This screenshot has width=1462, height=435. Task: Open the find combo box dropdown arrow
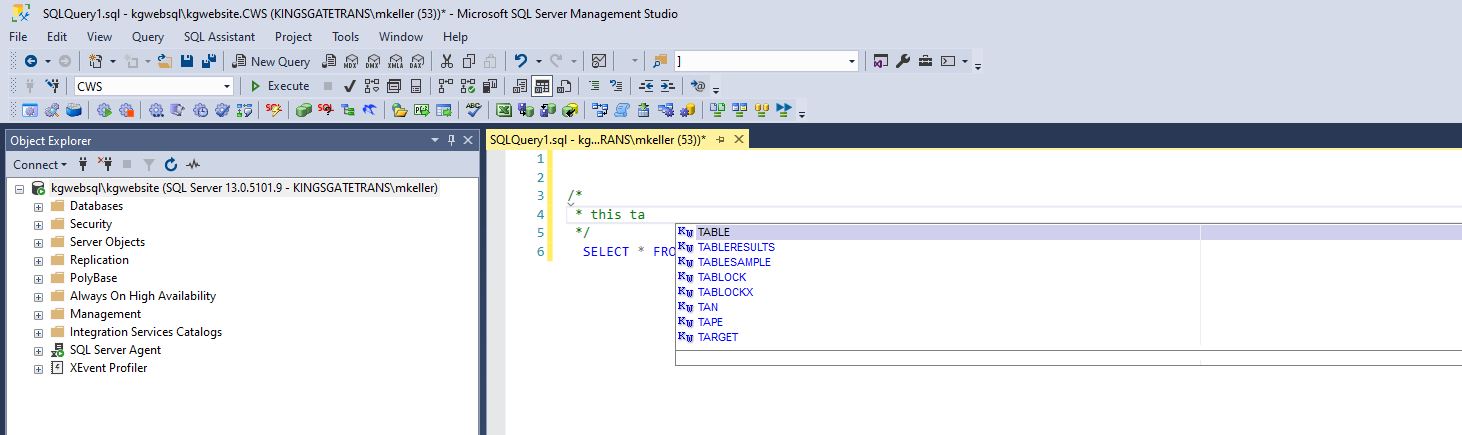coord(852,61)
